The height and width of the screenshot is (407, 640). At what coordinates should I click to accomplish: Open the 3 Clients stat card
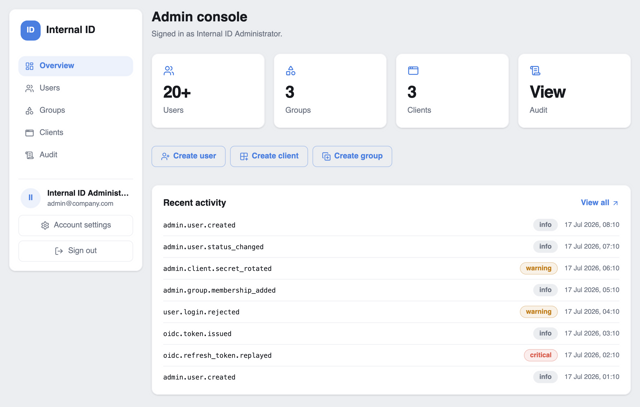click(452, 91)
